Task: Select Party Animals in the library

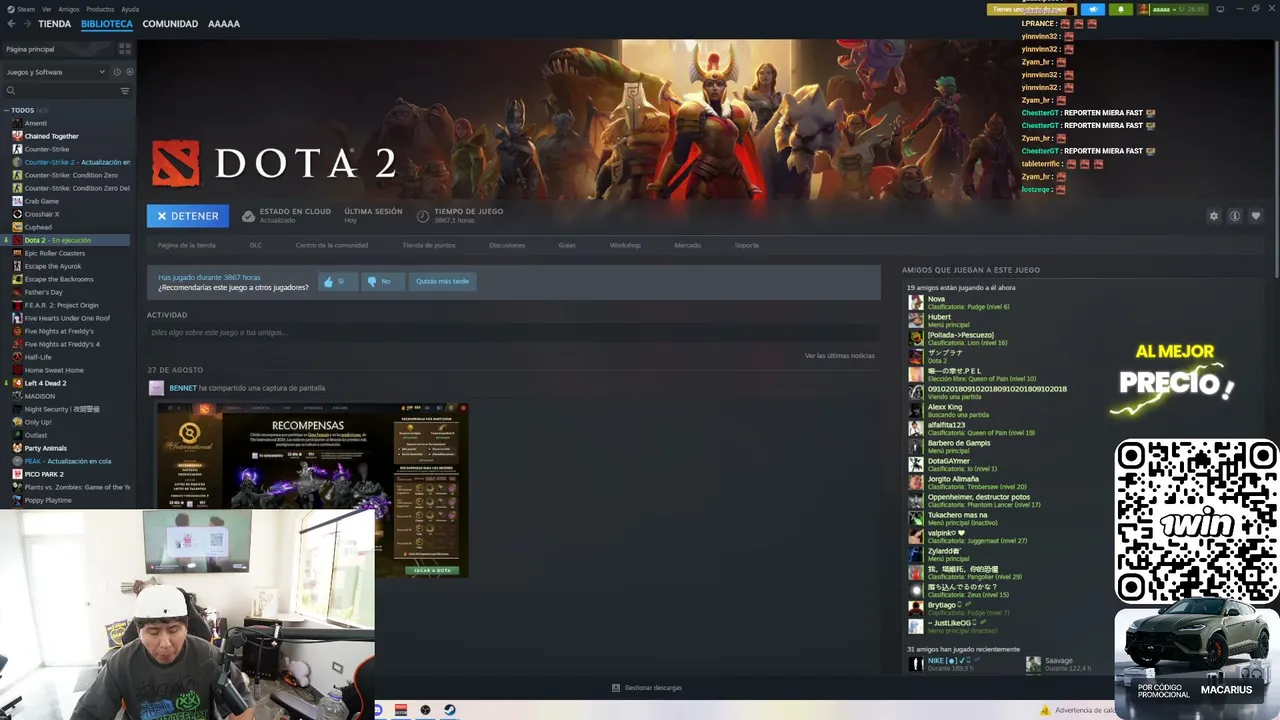Action: click(x=45, y=448)
